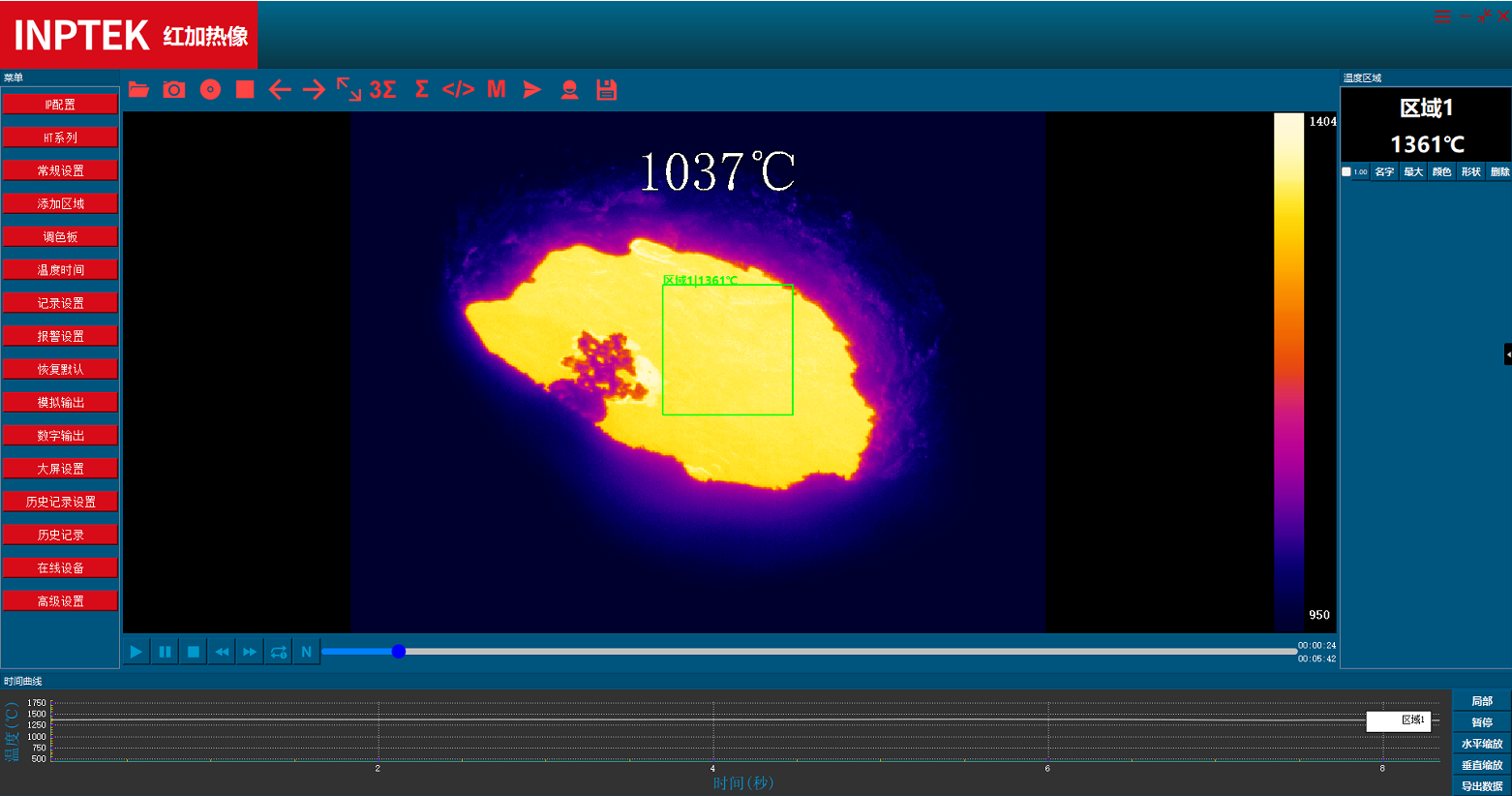Take a snapshot with the camera icon
1512x796 pixels.
(x=174, y=90)
